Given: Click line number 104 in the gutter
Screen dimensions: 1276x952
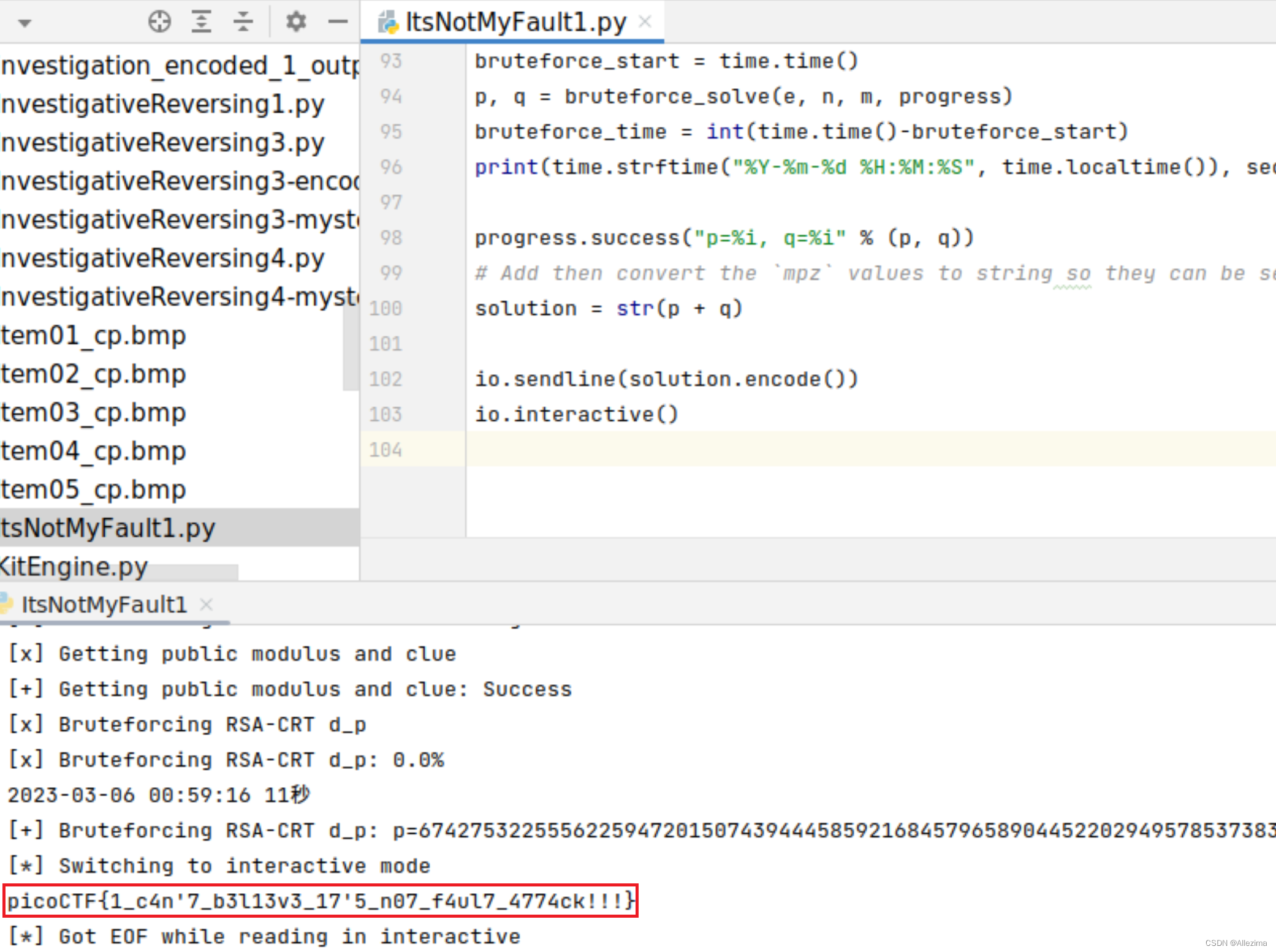Looking at the screenshot, I should [385, 450].
